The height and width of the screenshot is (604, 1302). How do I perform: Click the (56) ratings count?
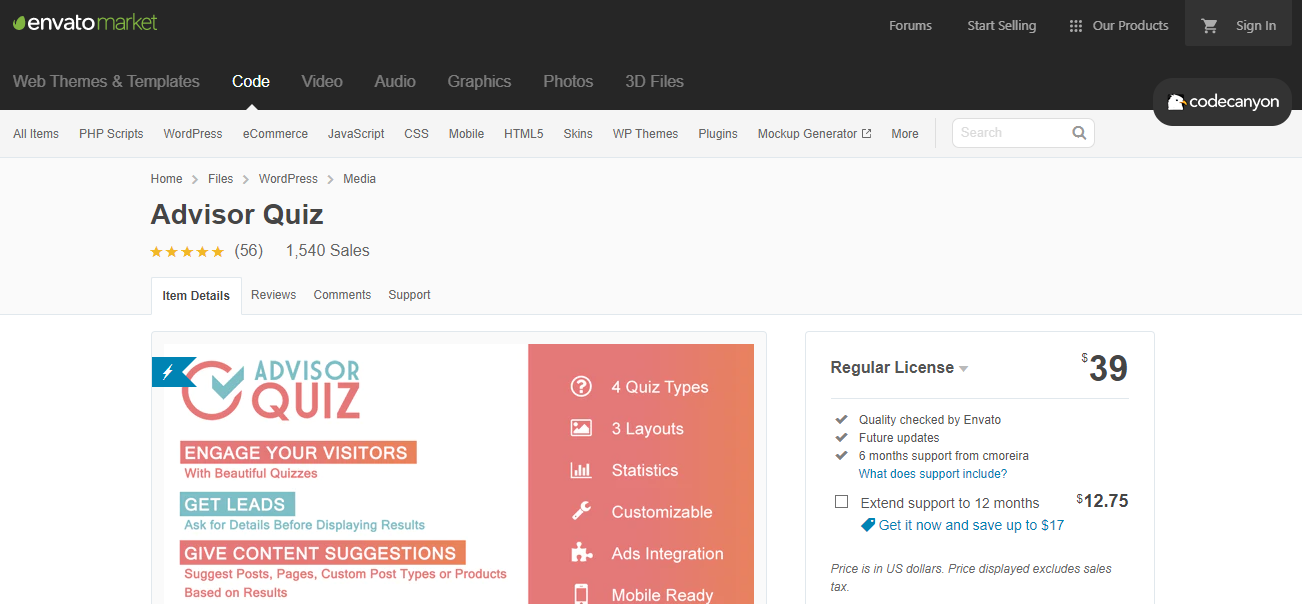248,251
